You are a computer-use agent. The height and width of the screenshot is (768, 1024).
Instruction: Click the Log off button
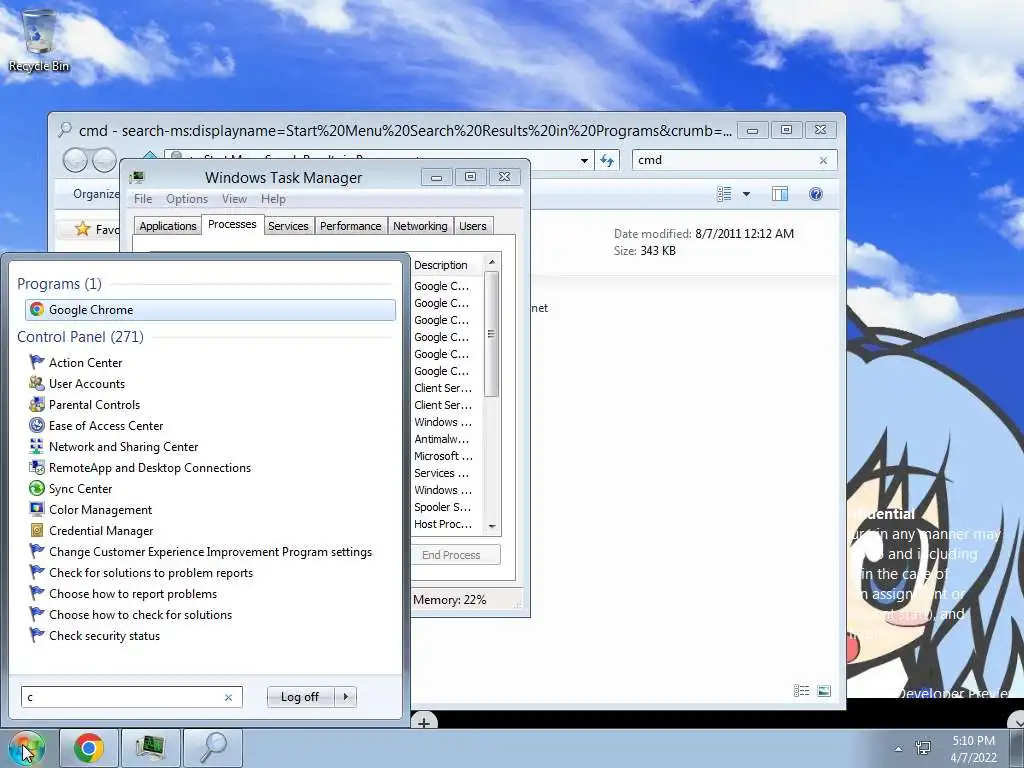click(300, 697)
